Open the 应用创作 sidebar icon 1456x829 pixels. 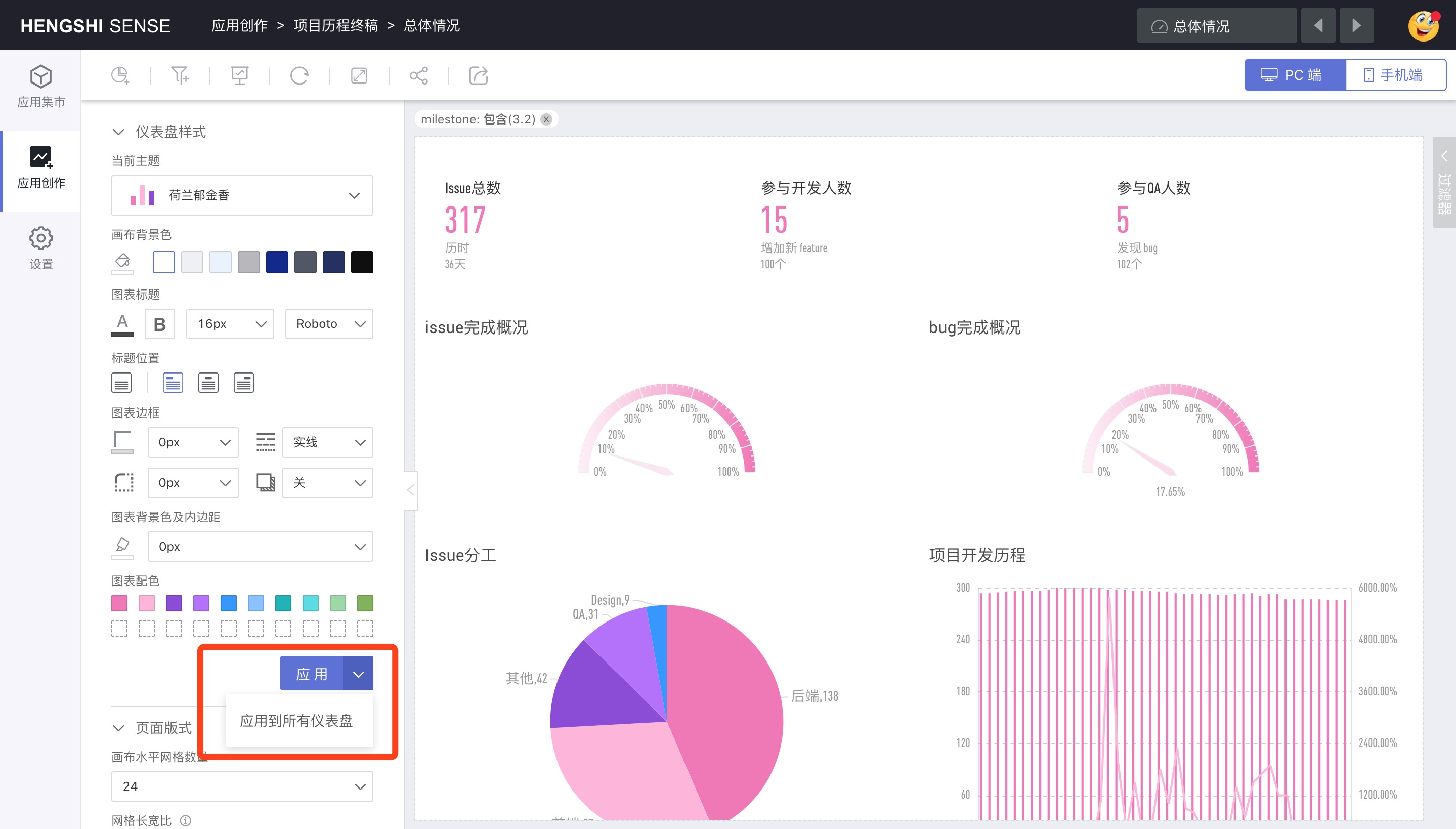pos(41,168)
